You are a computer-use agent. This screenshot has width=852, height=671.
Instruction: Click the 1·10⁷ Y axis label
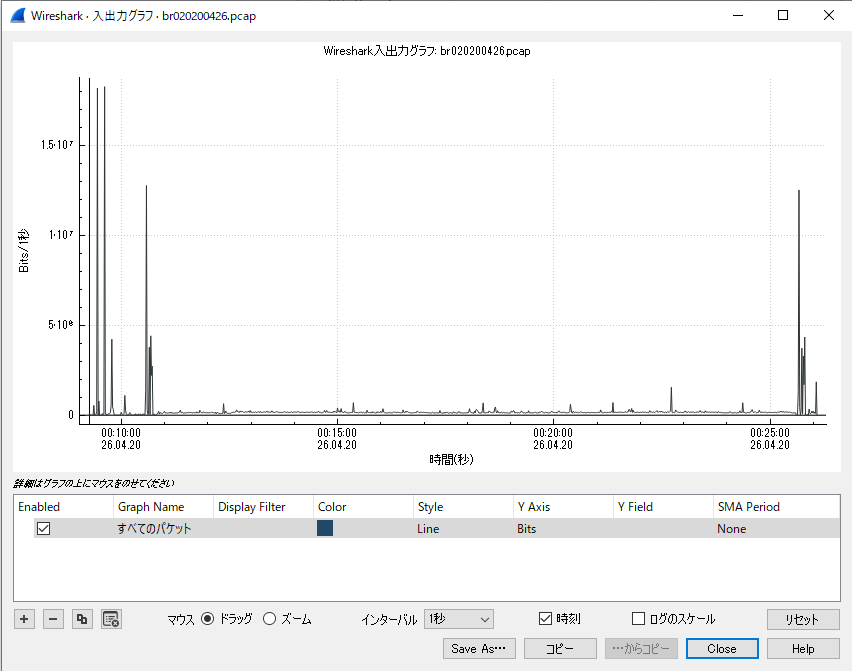click(x=61, y=235)
